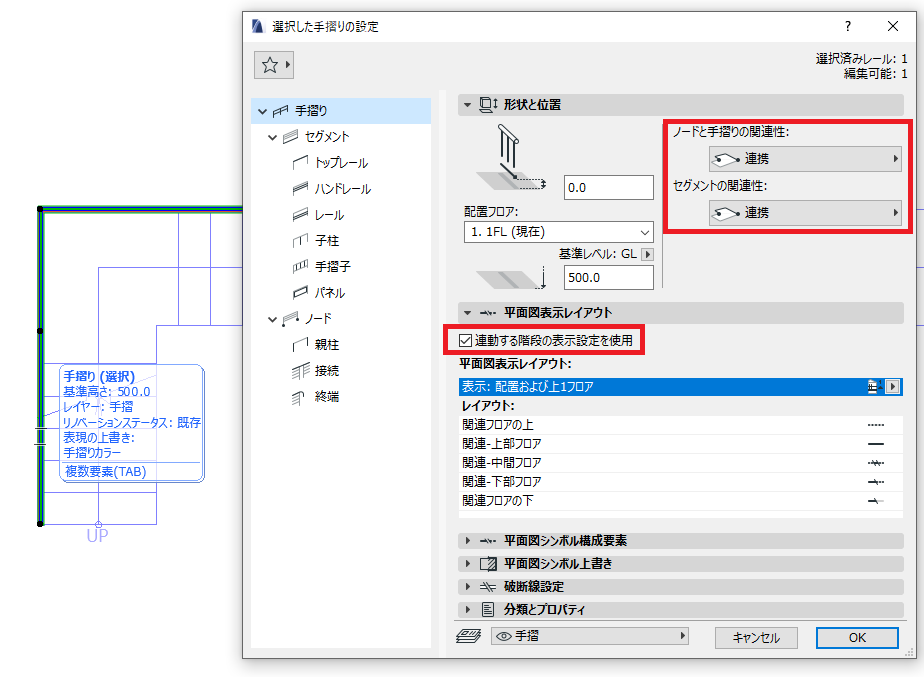Screen dimensions: 924x677
Task: Select パネル item in the tree
Action: coord(329,292)
